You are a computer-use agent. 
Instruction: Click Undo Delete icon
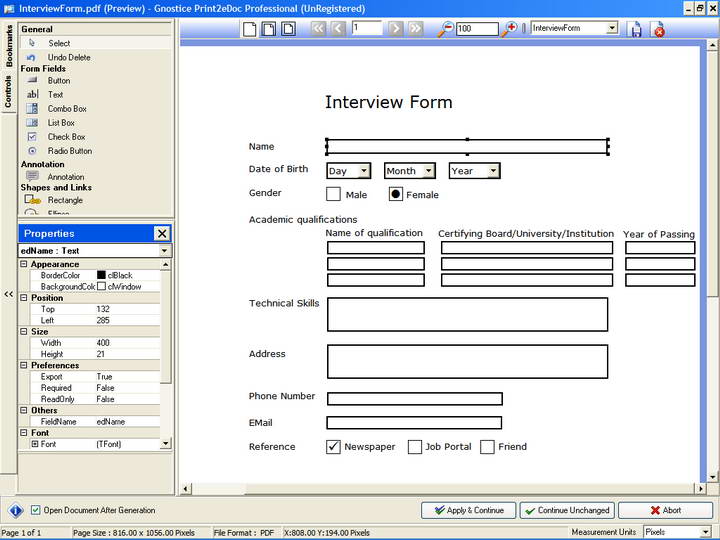tap(31, 57)
